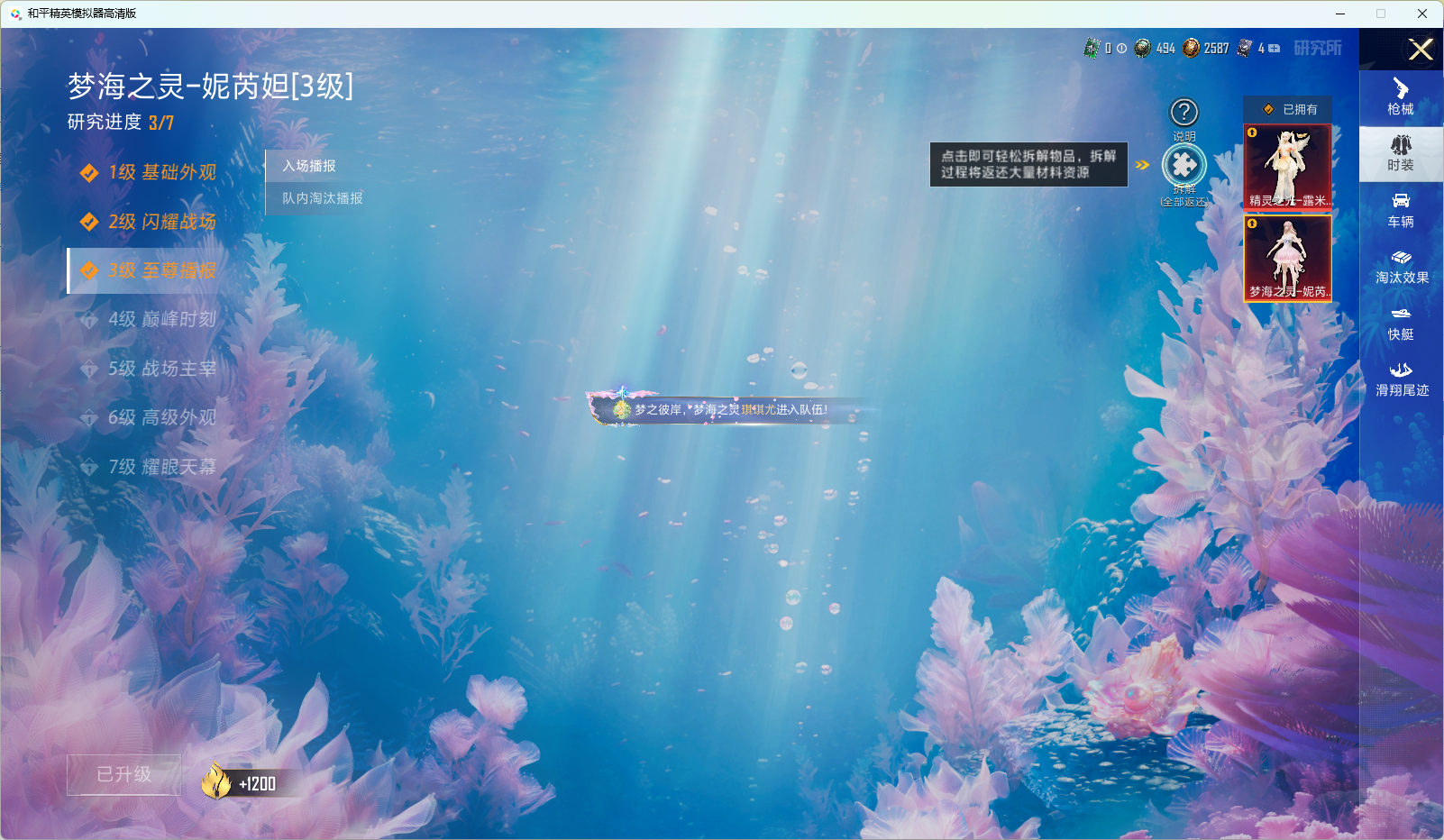The image size is (1444, 840).
Task: Go to the 淘汰效果 elimination effects category
Action: 1401,267
